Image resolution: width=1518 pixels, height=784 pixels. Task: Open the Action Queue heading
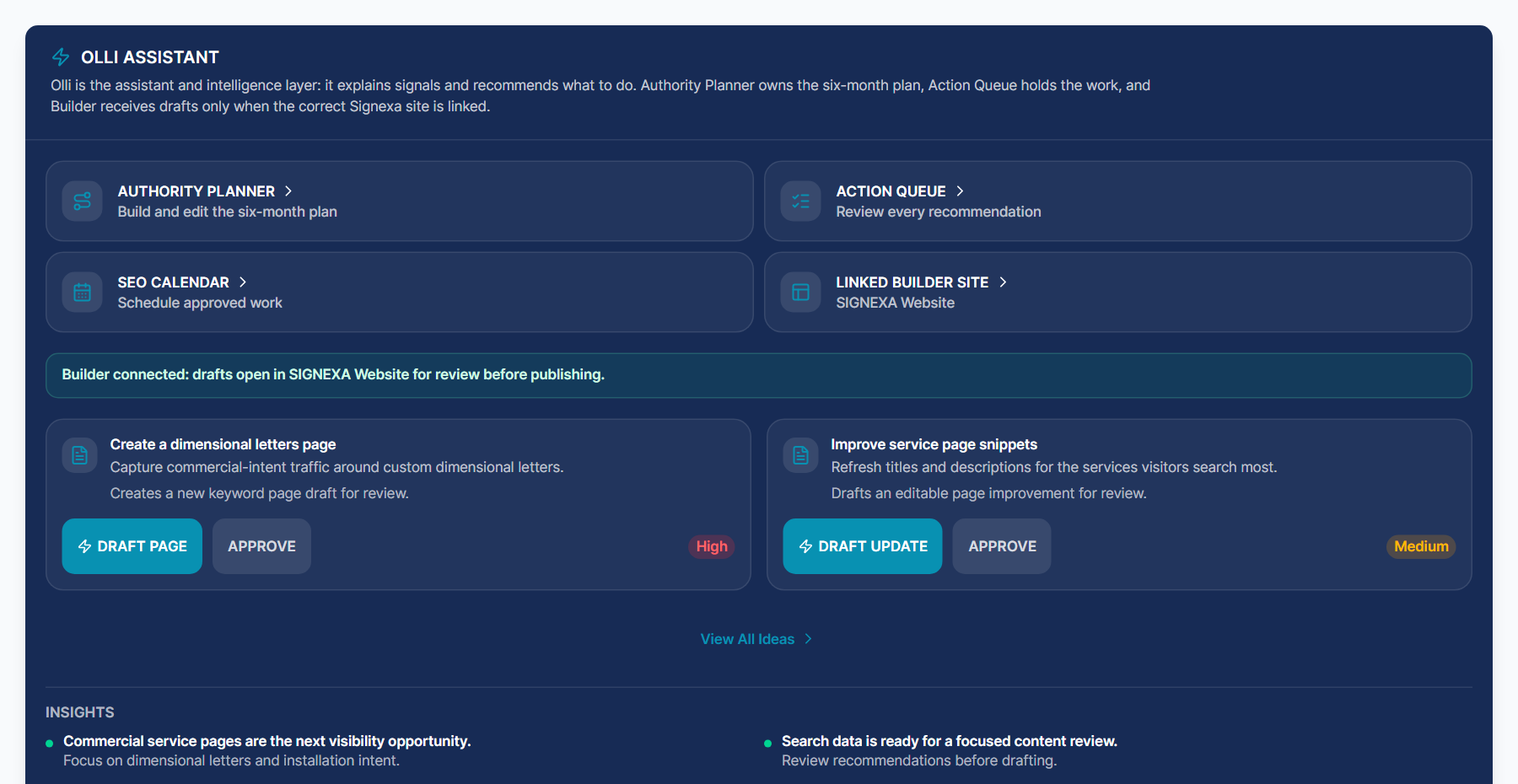click(891, 191)
